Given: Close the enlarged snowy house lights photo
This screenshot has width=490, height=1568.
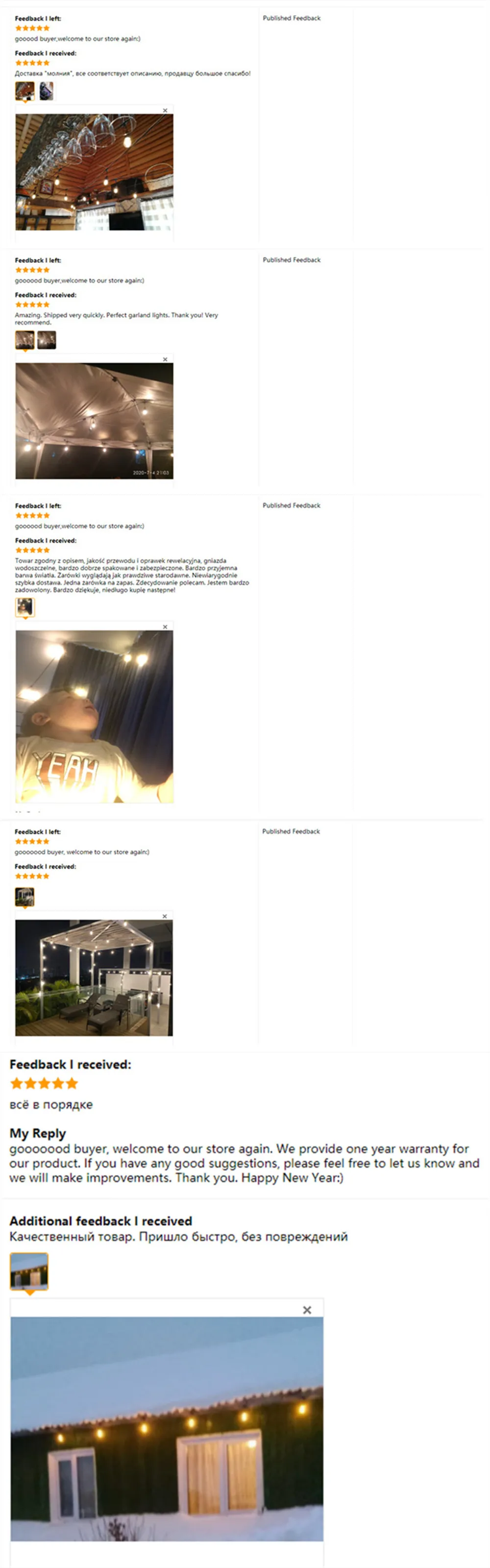Looking at the screenshot, I should coord(307,1309).
